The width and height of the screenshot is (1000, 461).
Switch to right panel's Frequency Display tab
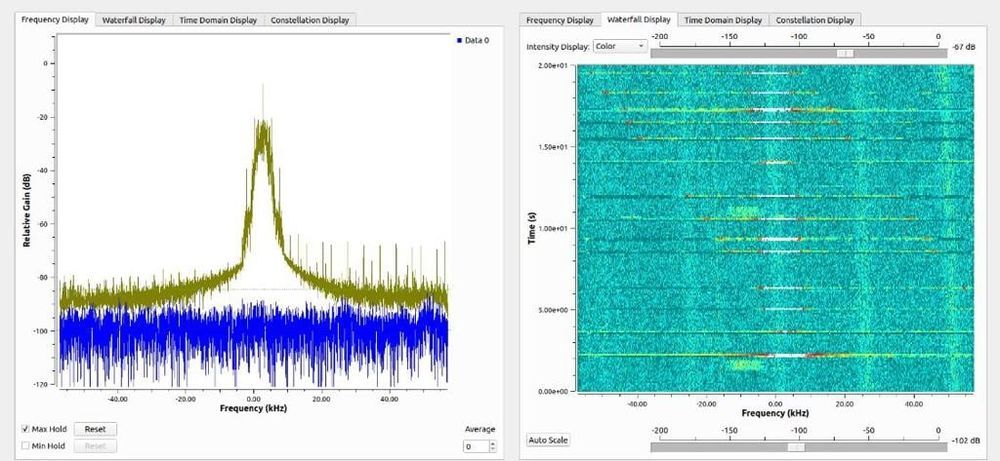pyautogui.click(x=560, y=20)
